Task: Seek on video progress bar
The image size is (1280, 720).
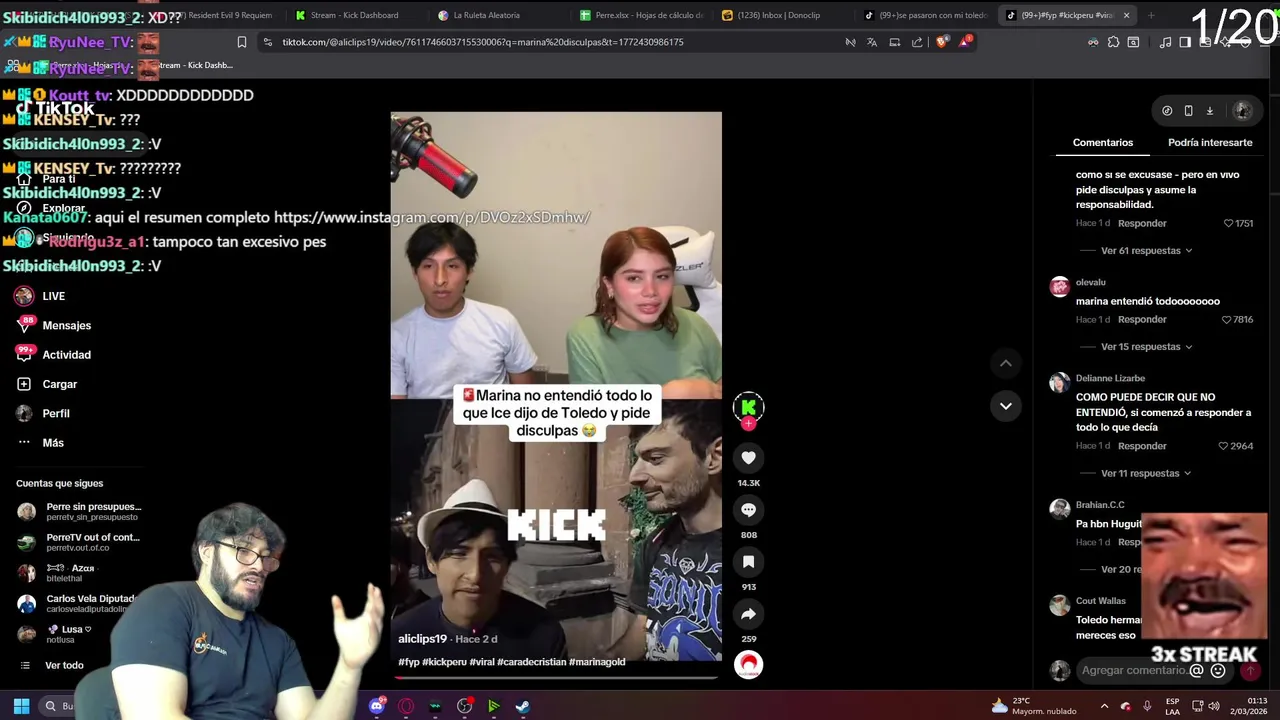Action: click(556, 678)
